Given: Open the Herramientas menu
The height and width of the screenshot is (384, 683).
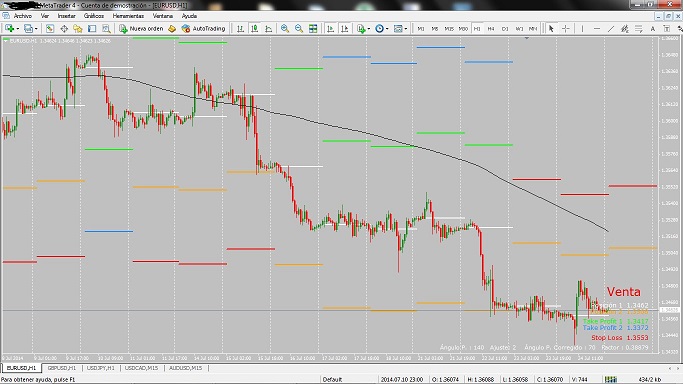Looking at the screenshot, I should pos(128,16).
